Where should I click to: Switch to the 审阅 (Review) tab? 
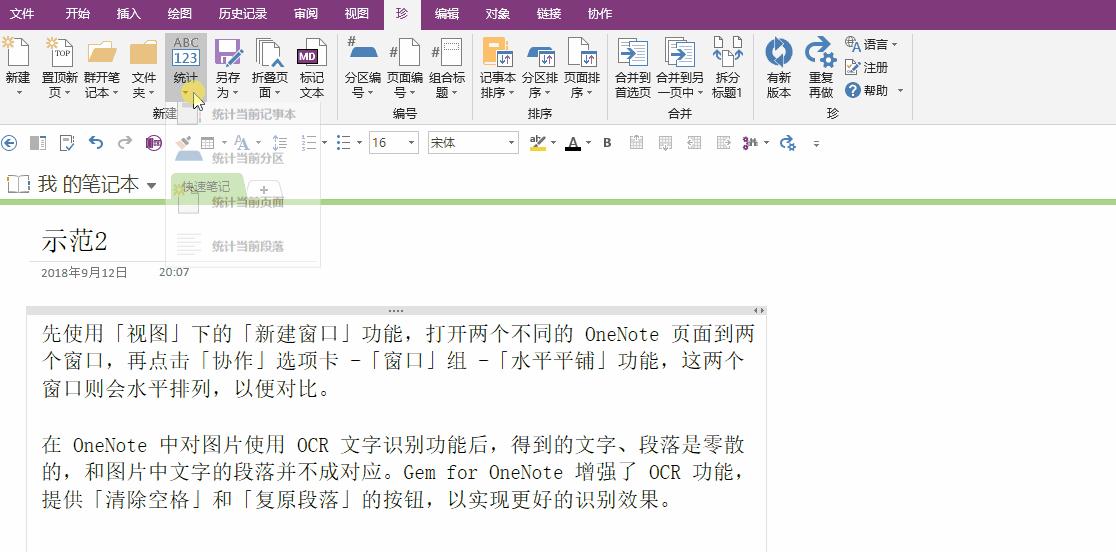click(x=306, y=14)
